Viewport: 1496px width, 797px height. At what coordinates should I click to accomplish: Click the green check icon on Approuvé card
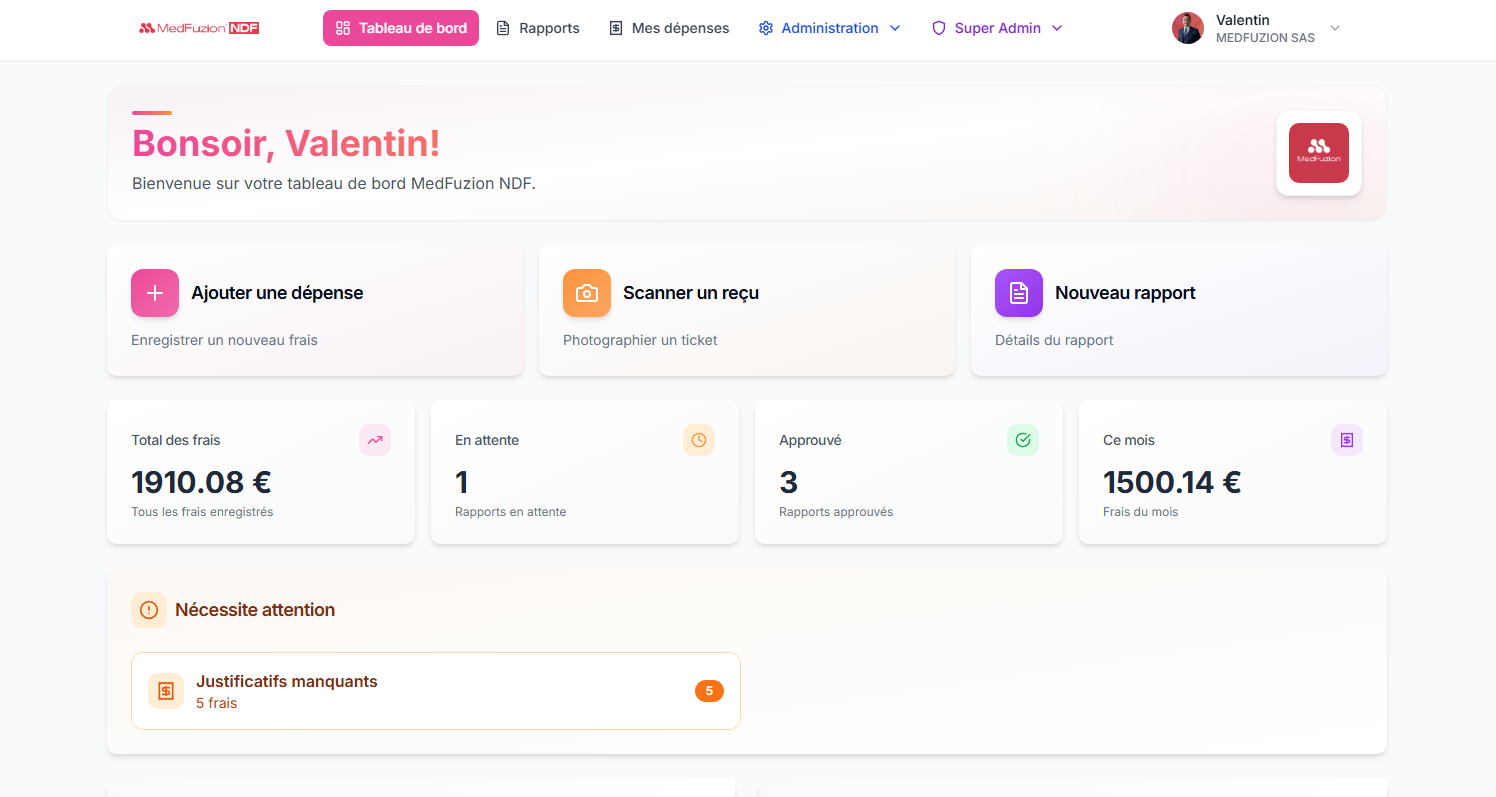click(x=1022, y=439)
